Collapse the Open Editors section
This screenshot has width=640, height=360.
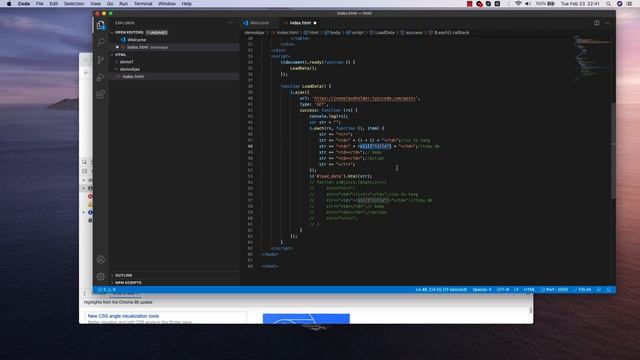tap(129, 32)
